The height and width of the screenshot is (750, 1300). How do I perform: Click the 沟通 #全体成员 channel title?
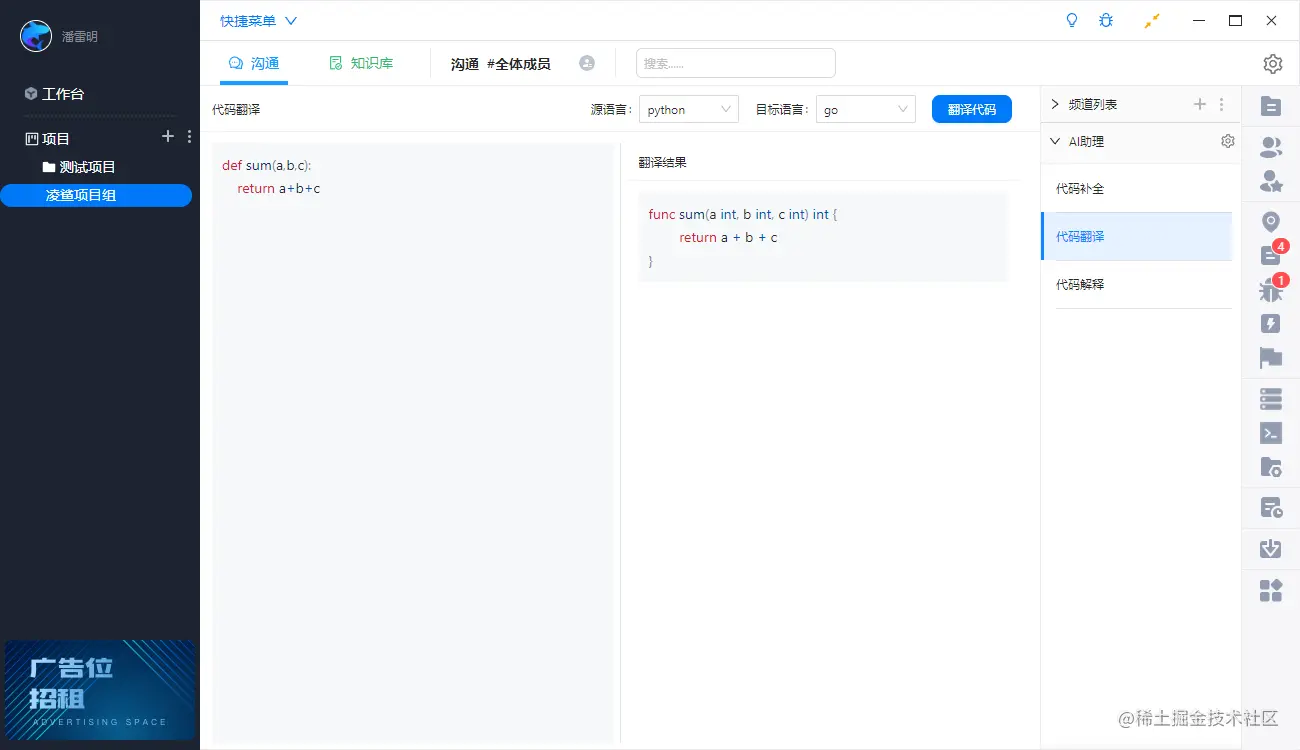[500, 63]
